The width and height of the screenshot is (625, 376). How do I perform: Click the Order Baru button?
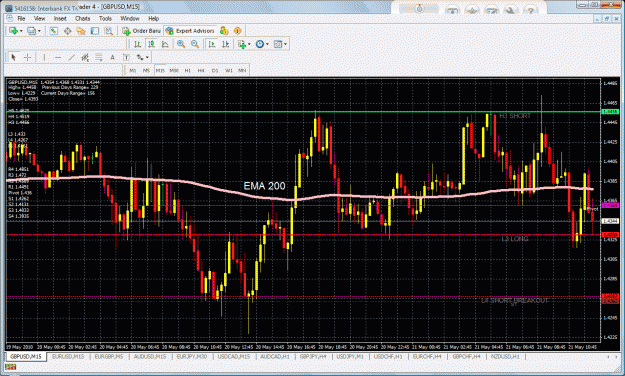(142, 31)
